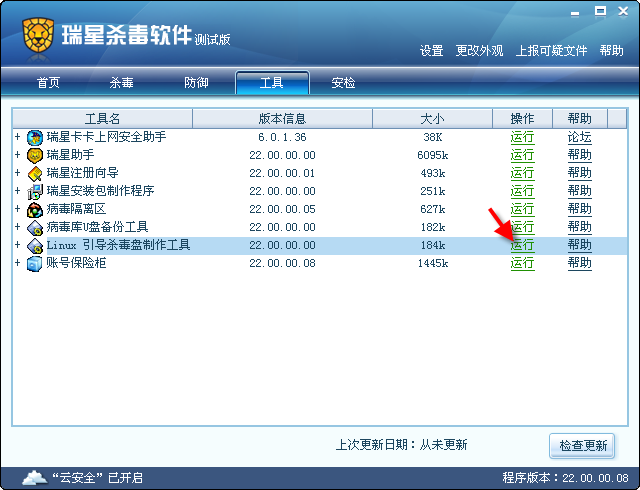Switch to the 首页 tab
Viewport: 640px width, 490px height.
[x=48, y=83]
